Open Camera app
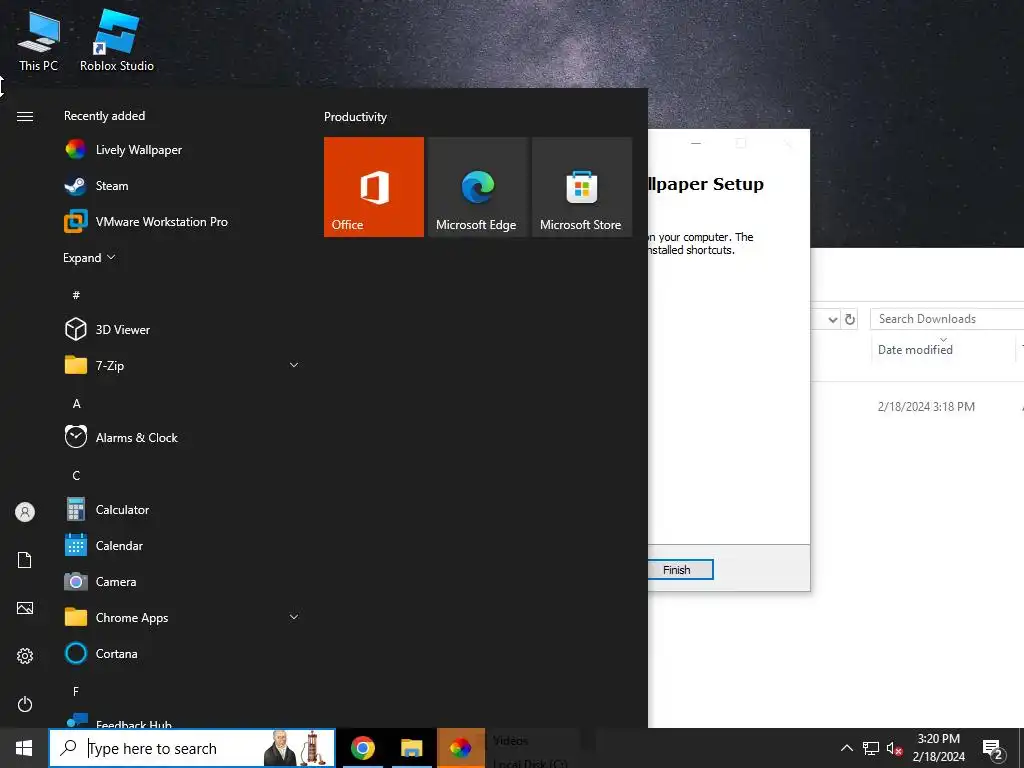 click(182, 581)
